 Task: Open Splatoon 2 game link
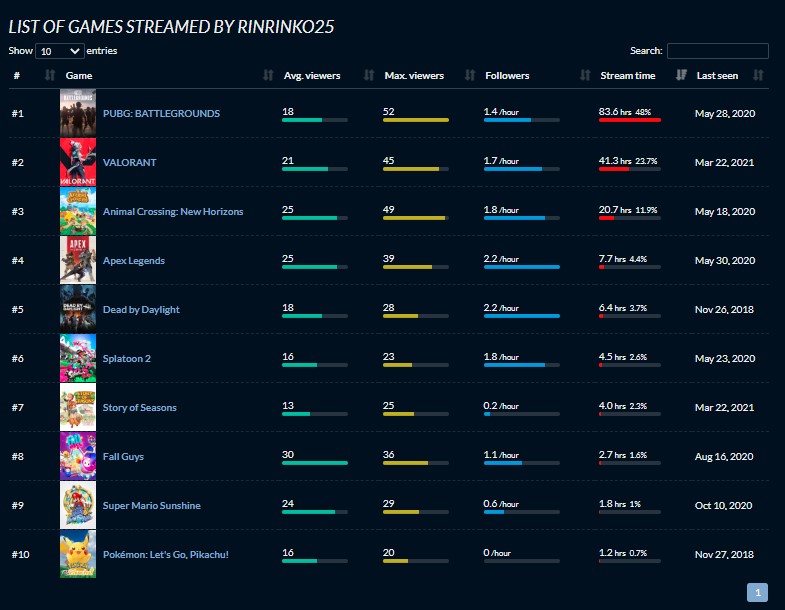127,359
